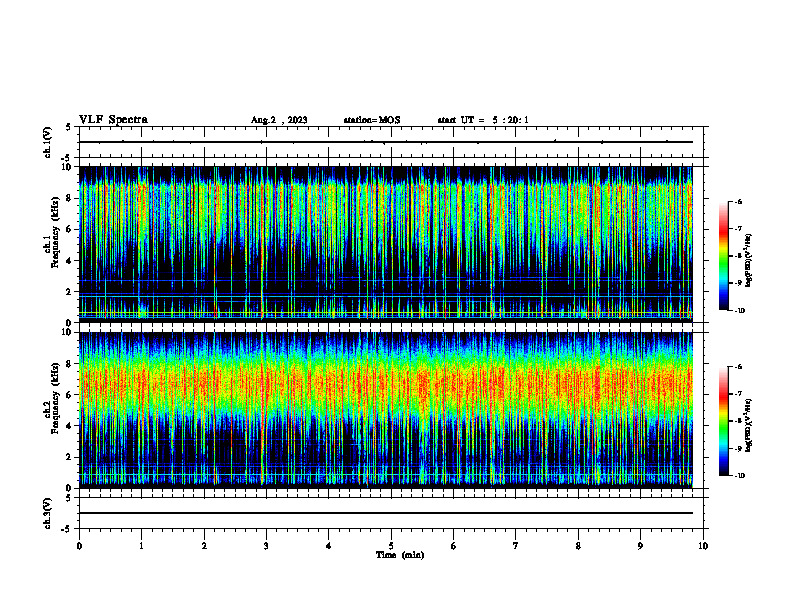Click the "Aug.2 , 2023" date text
Viewport: 792px width, 612px height.
click(279, 120)
